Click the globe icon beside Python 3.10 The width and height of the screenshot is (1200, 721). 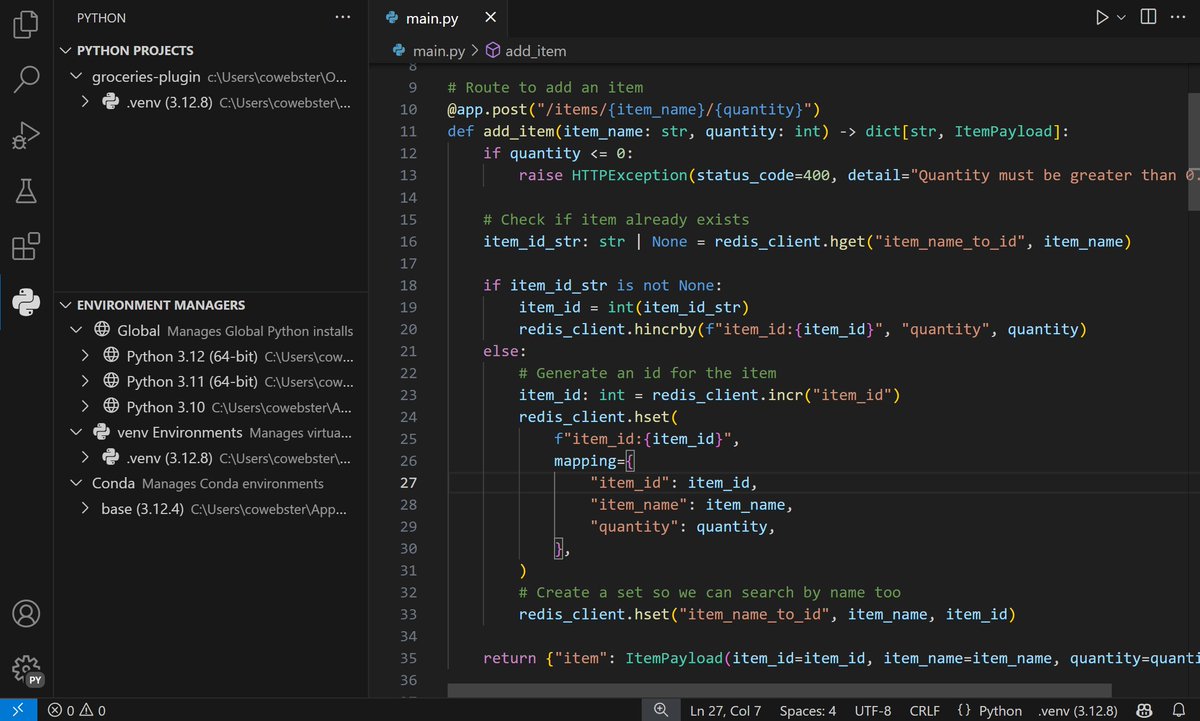click(111, 407)
